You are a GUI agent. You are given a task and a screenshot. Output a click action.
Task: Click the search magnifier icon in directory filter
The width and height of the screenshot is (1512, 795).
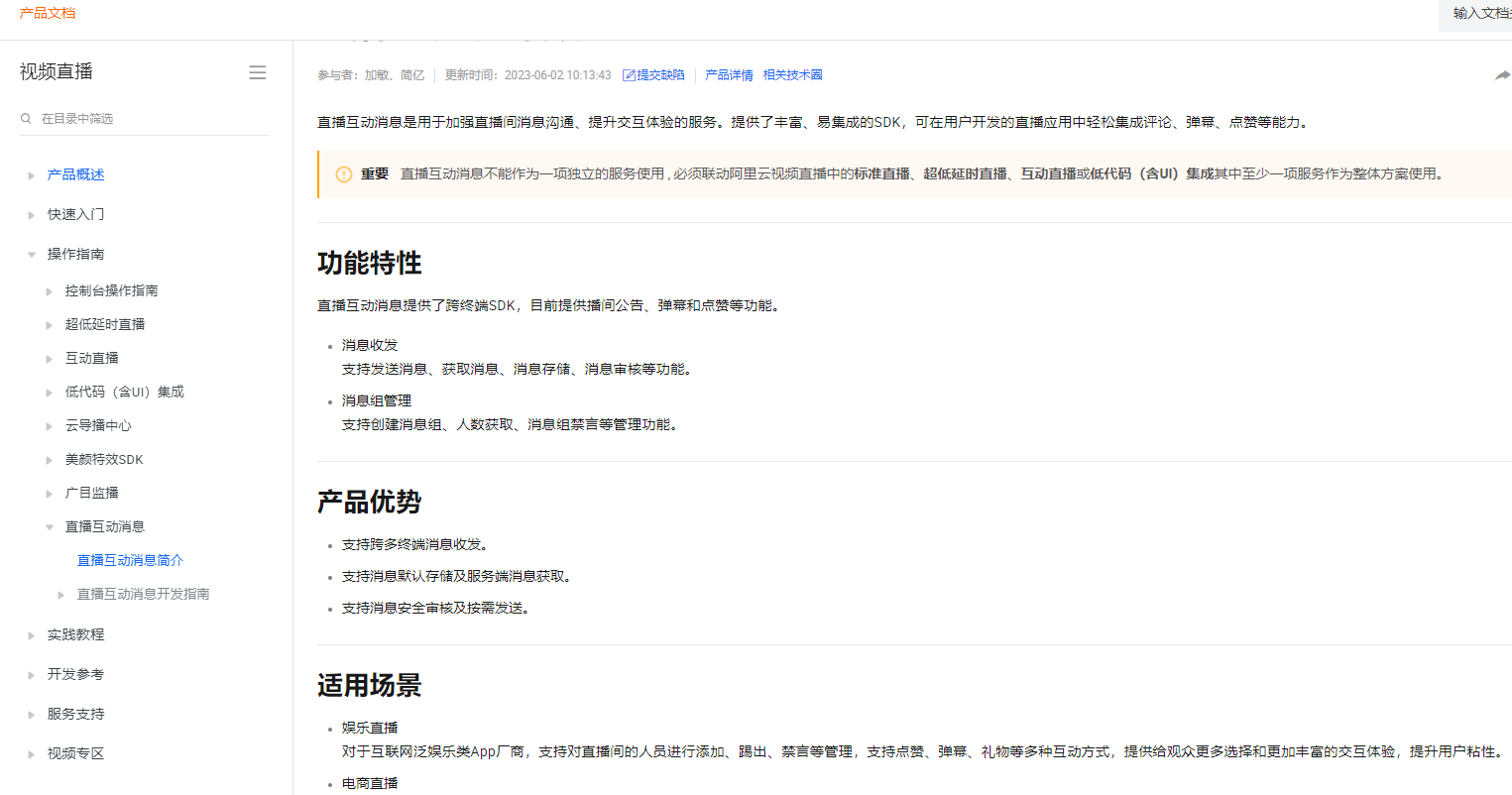[26, 118]
